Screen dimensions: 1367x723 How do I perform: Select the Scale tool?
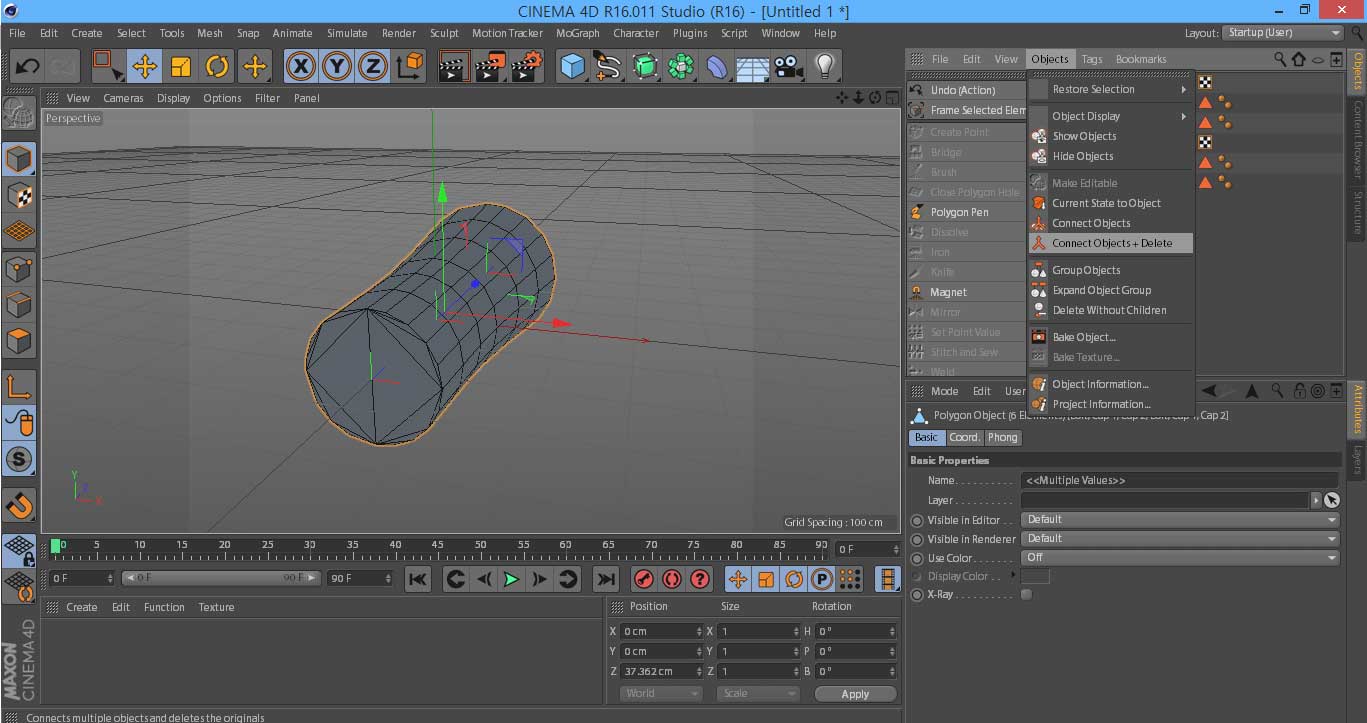(x=181, y=67)
